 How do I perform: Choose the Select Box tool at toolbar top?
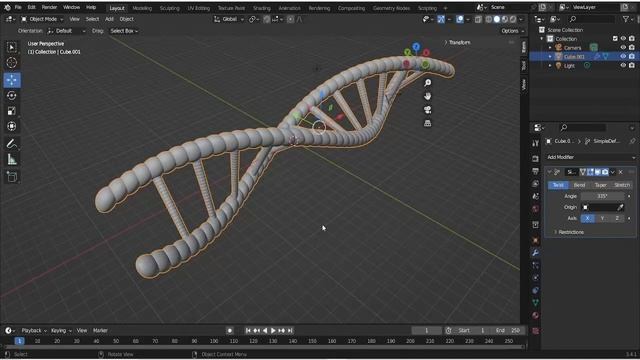coord(11,47)
